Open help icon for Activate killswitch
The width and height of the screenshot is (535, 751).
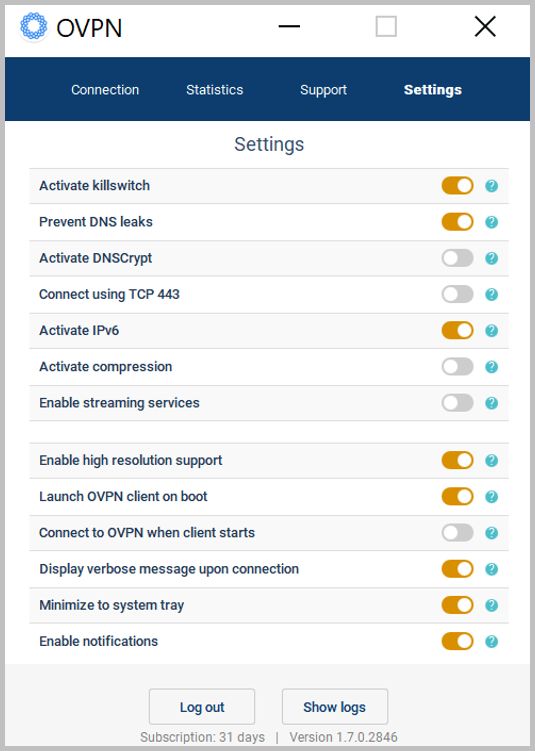point(491,186)
